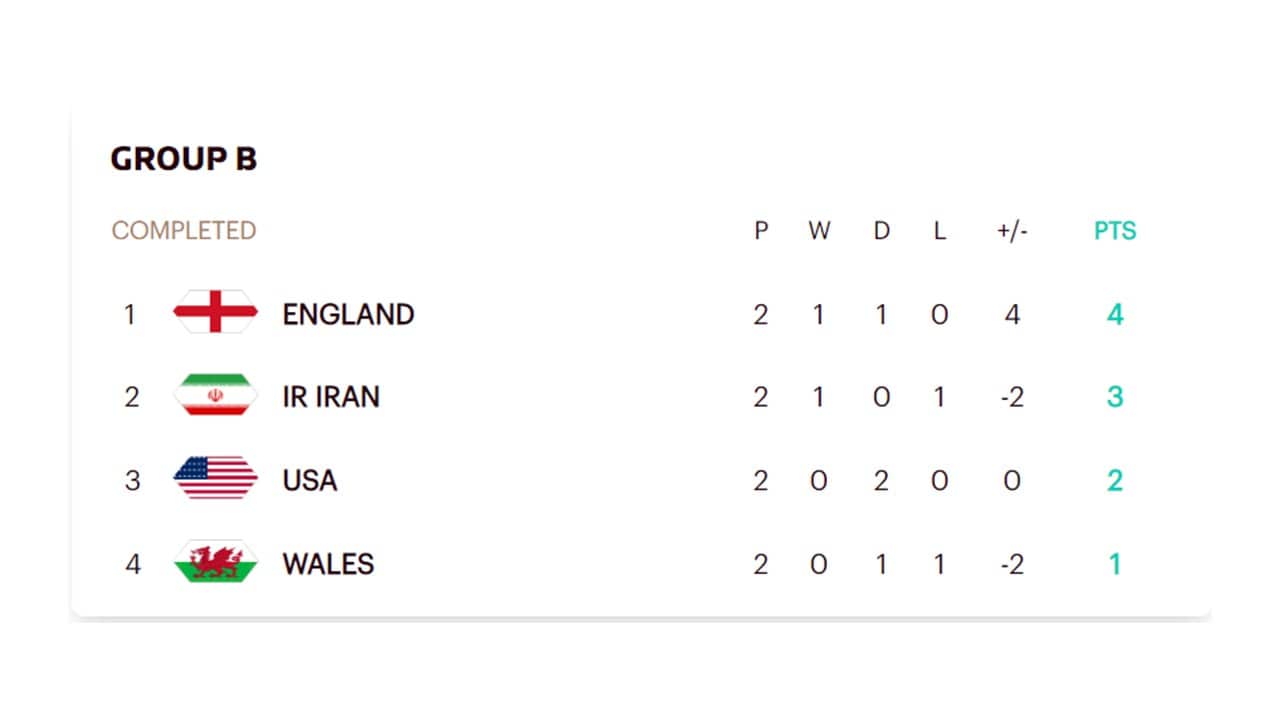Image resolution: width=1280 pixels, height=720 pixels.
Task: Click the P played column header
Action: click(x=761, y=231)
